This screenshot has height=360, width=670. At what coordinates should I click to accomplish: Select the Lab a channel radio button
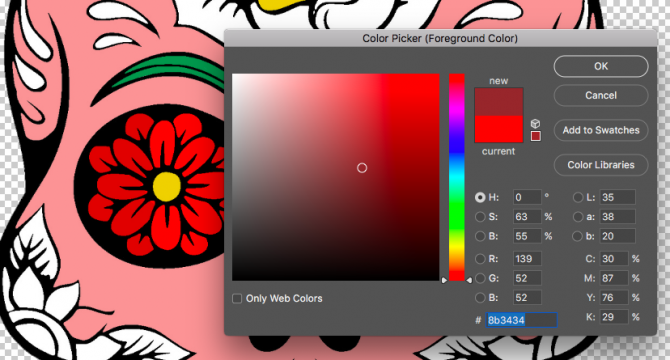[578, 217]
